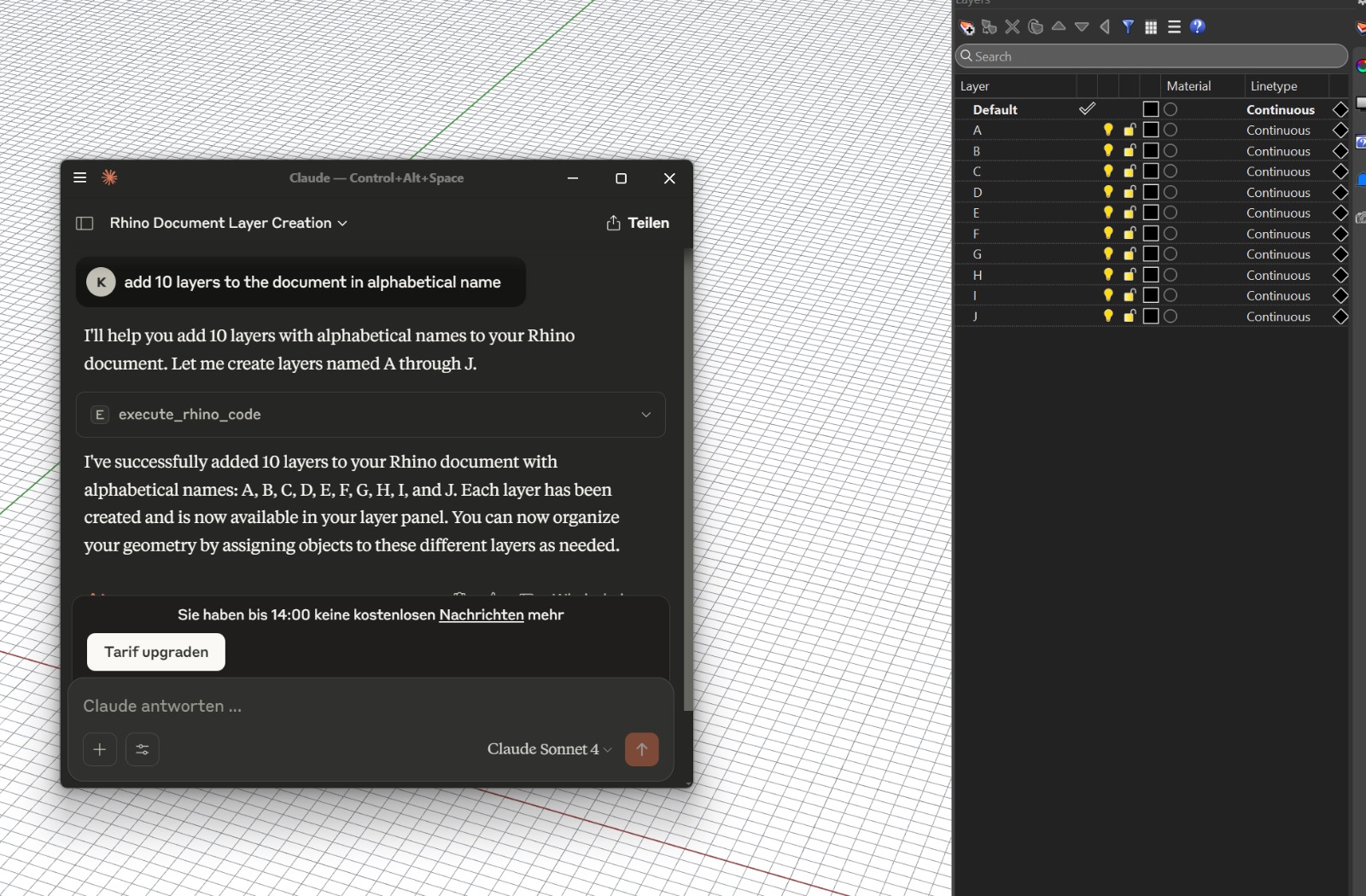Lock layer D using its padlock
The image size is (1366, 896).
(x=1130, y=193)
